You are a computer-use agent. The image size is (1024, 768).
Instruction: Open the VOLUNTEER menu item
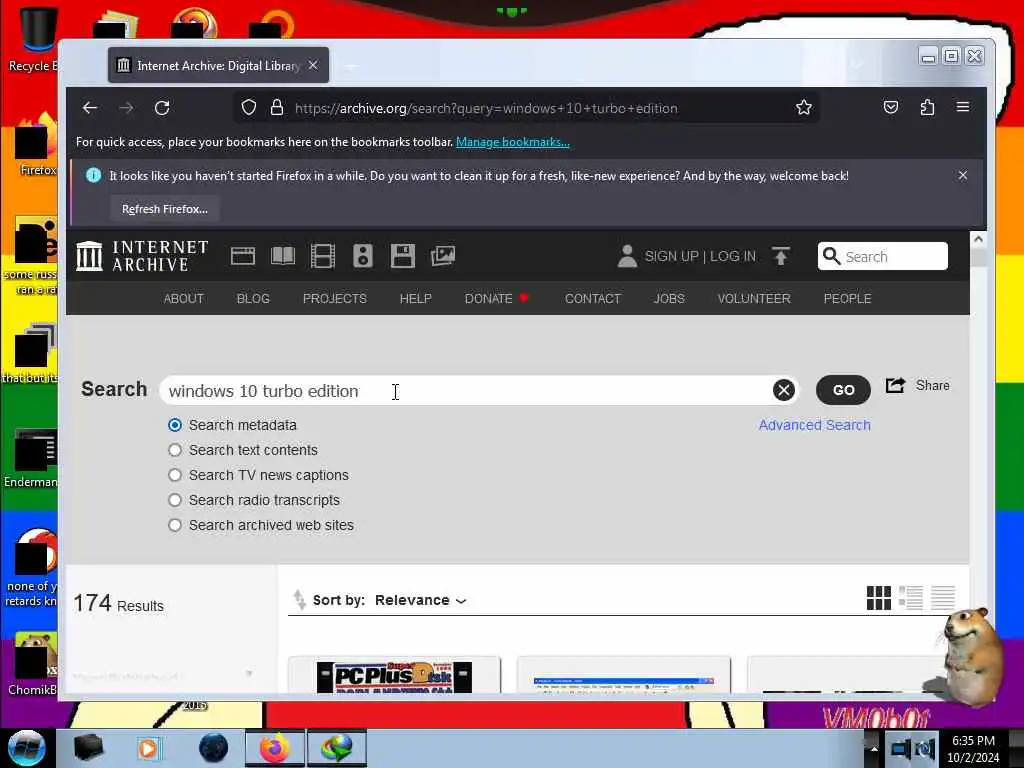click(754, 298)
